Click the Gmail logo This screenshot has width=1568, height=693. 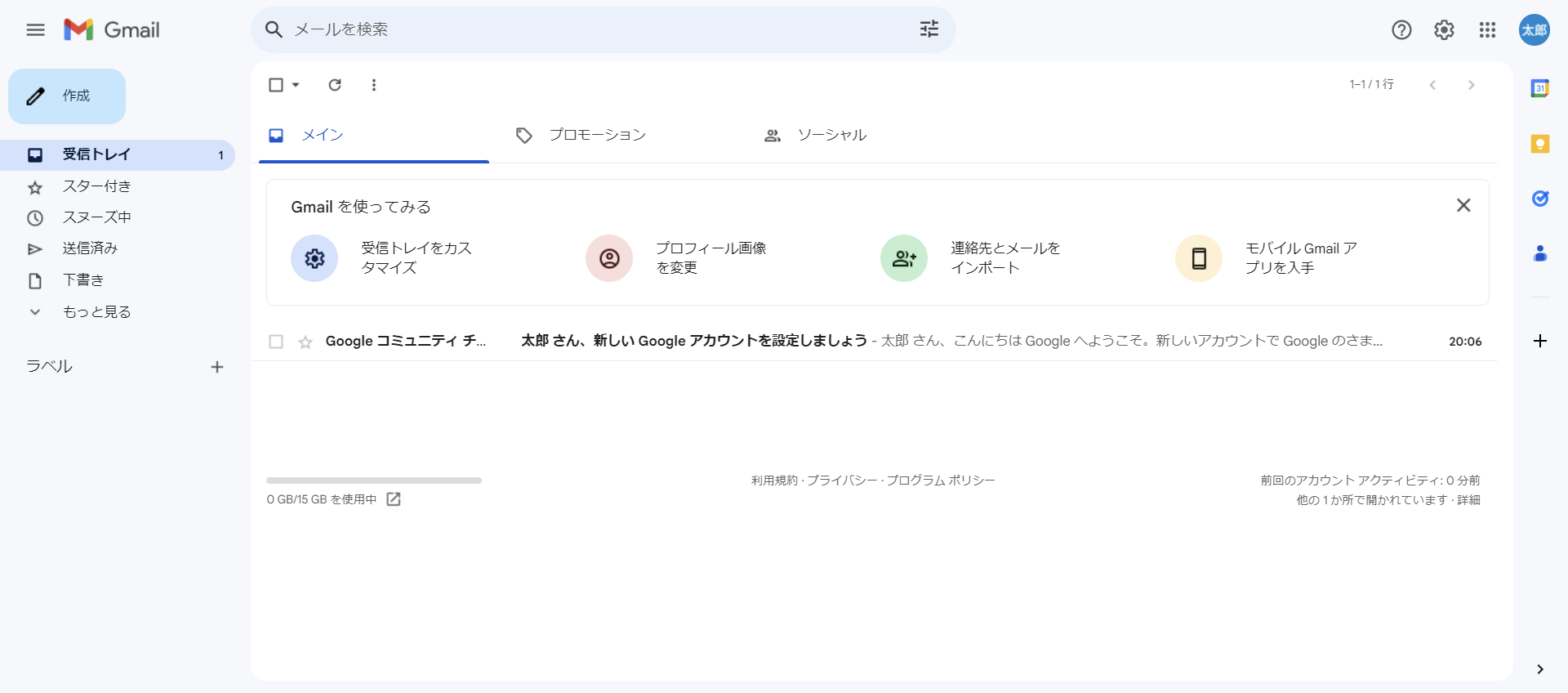(112, 30)
